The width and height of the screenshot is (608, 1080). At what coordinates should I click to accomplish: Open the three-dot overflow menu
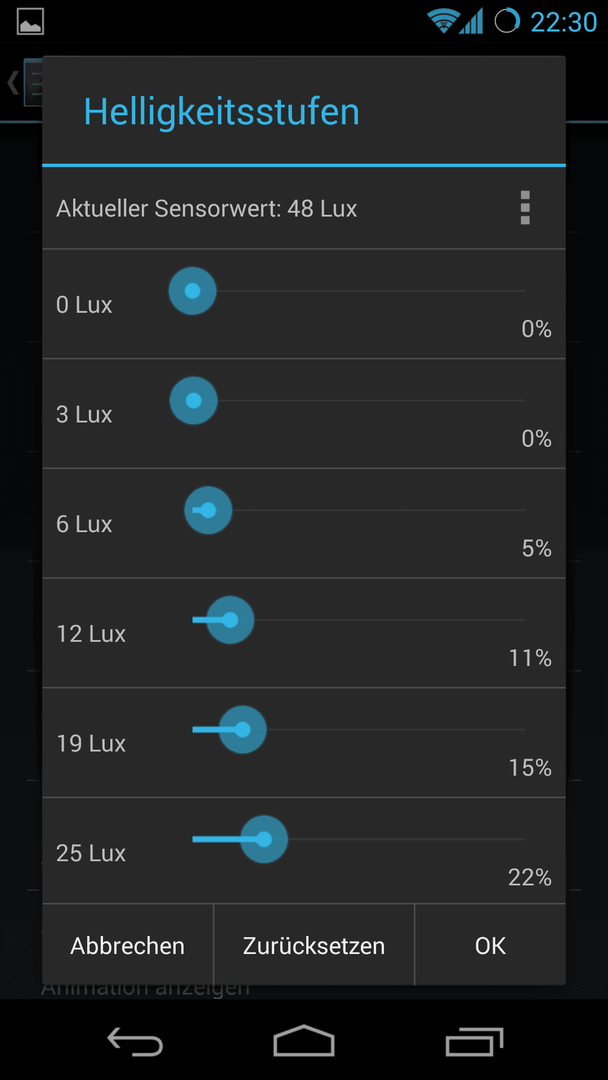tap(525, 207)
